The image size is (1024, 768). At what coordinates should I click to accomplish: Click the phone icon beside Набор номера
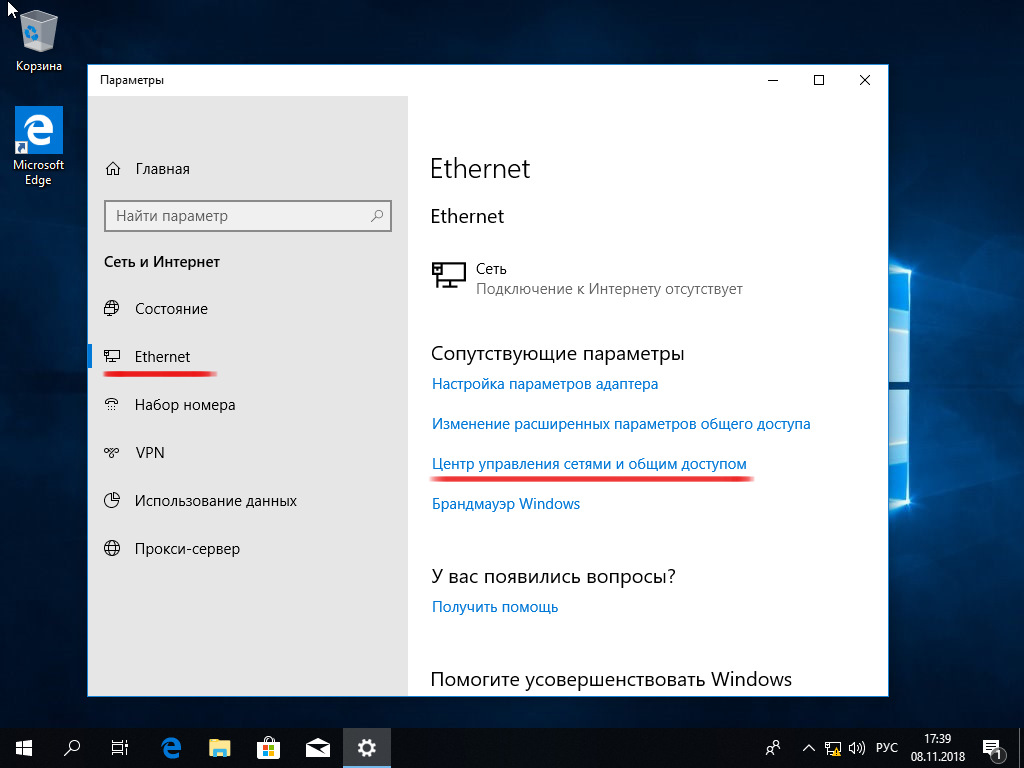coord(112,404)
